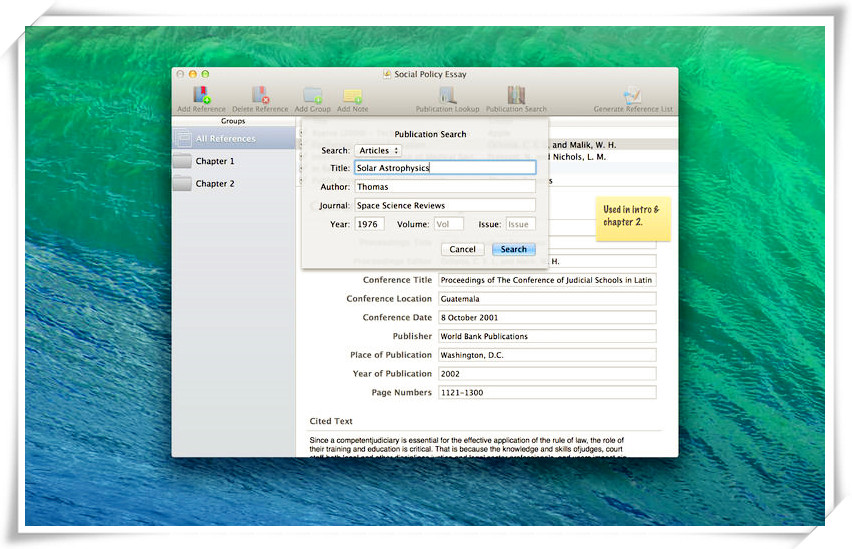The height and width of the screenshot is (549, 852).
Task: Click the Add Reference toolbar icon
Action: click(x=201, y=96)
